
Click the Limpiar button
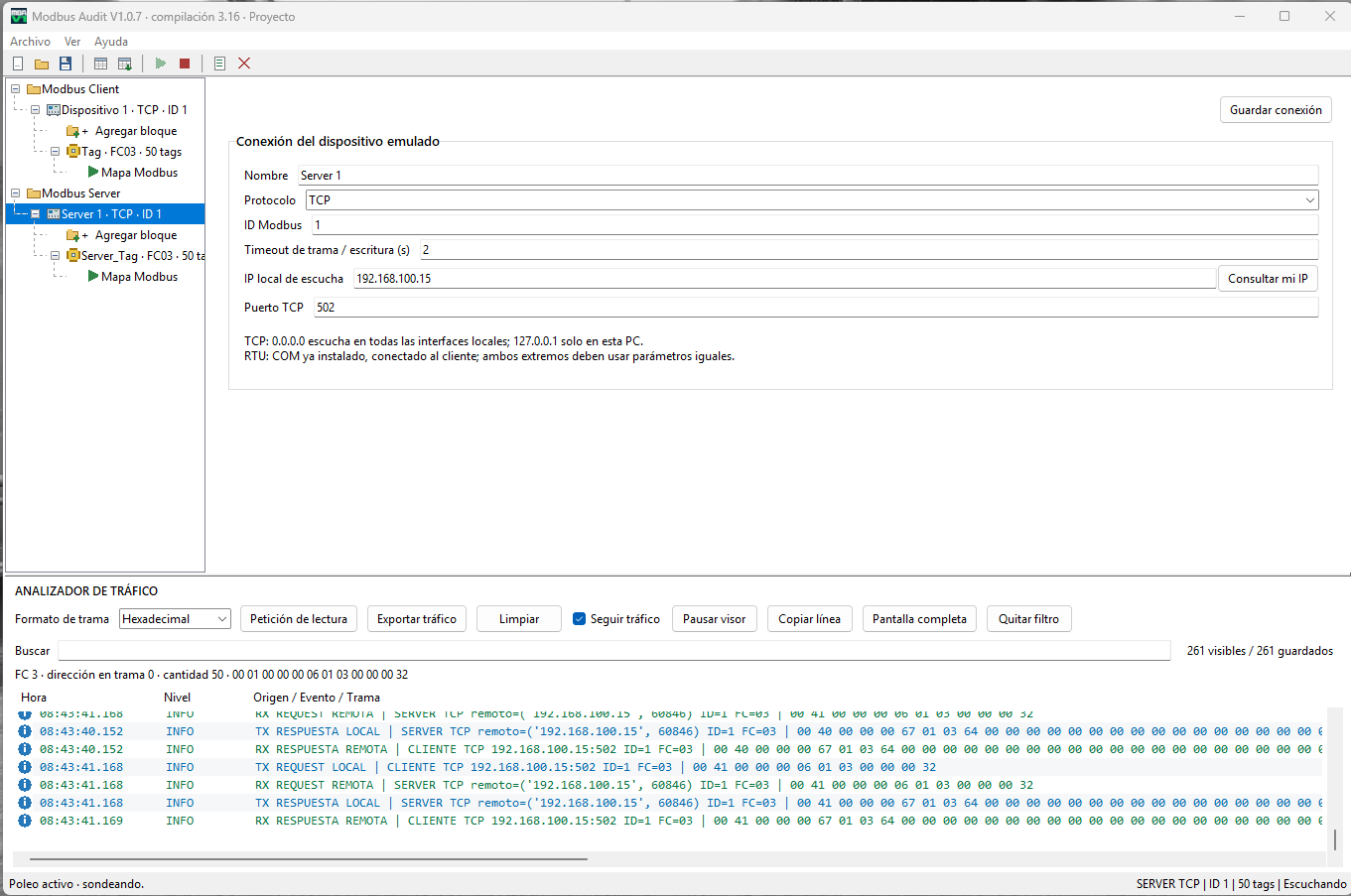click(x=519, y=619)
